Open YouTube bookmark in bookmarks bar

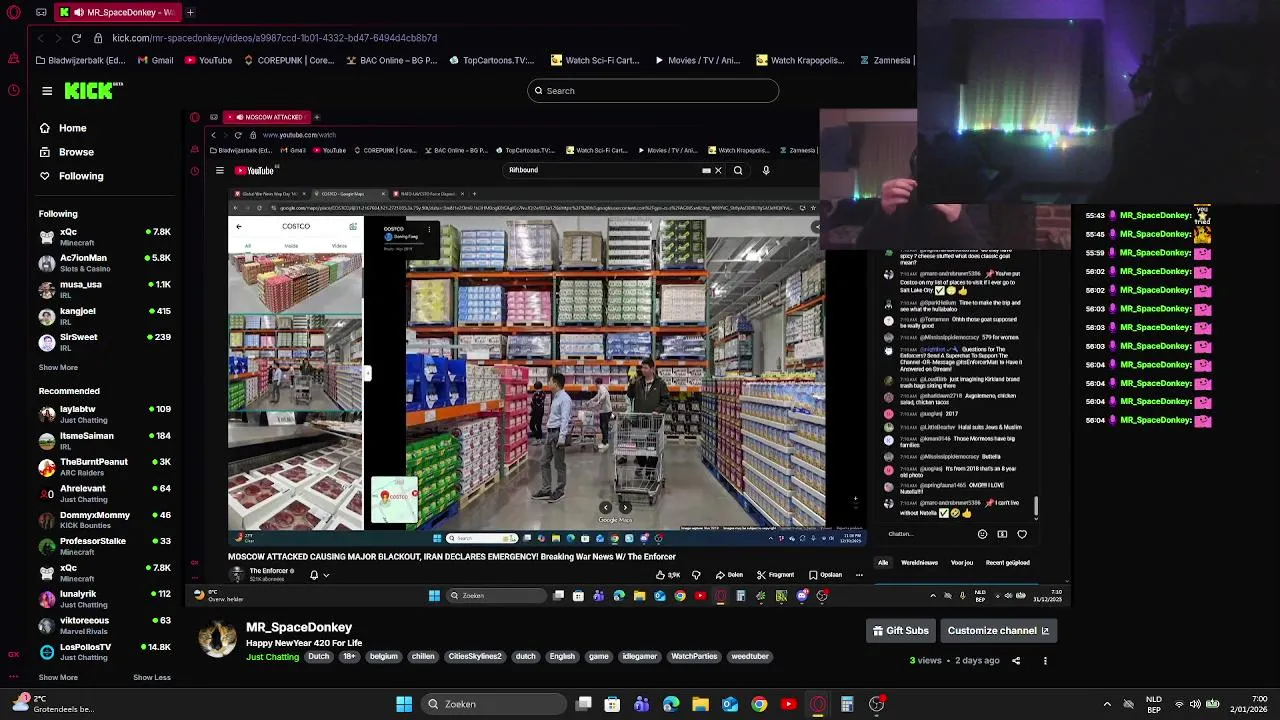click(207, 60)
